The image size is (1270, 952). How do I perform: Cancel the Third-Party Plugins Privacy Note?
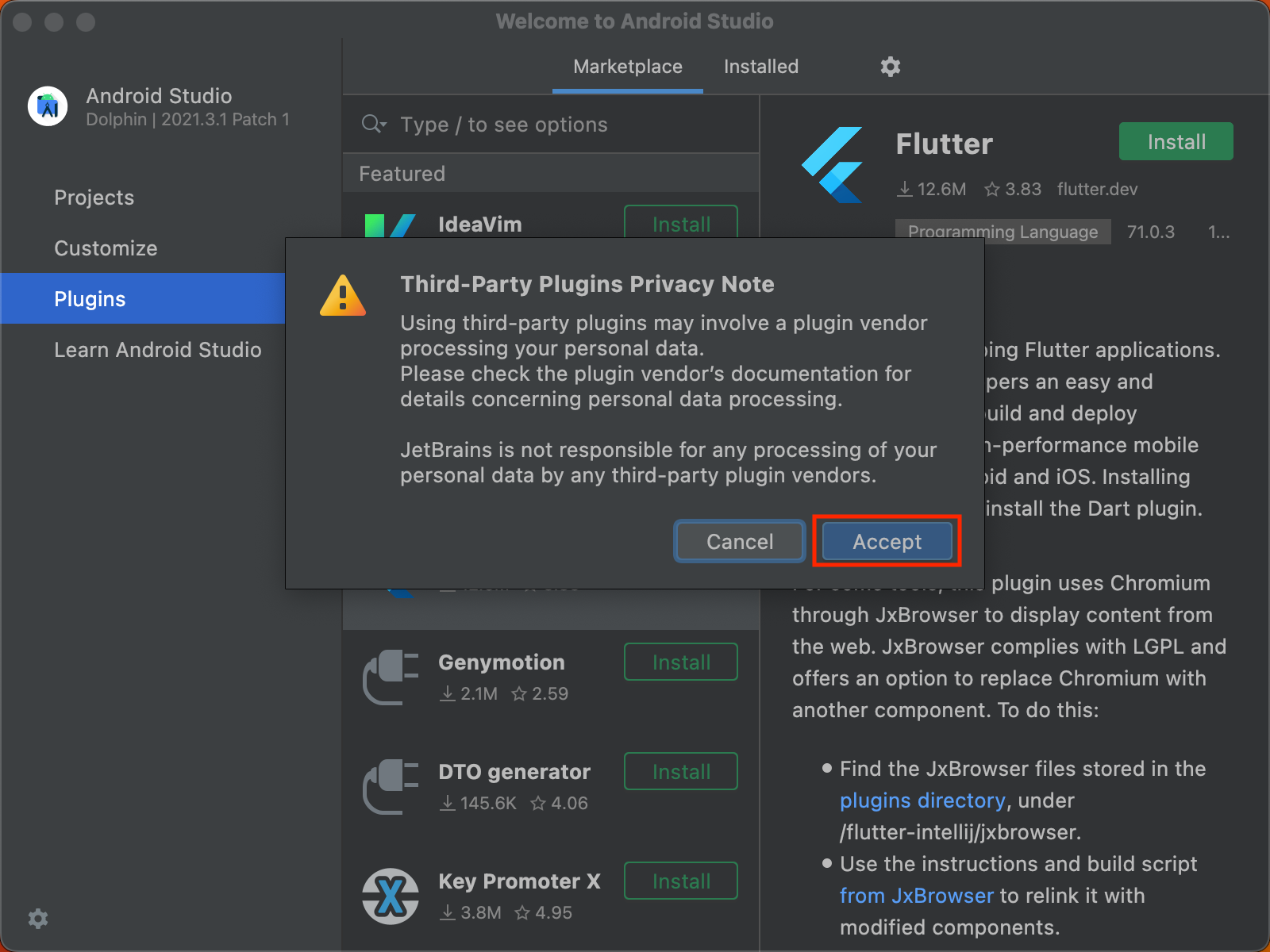pos(740,542)
